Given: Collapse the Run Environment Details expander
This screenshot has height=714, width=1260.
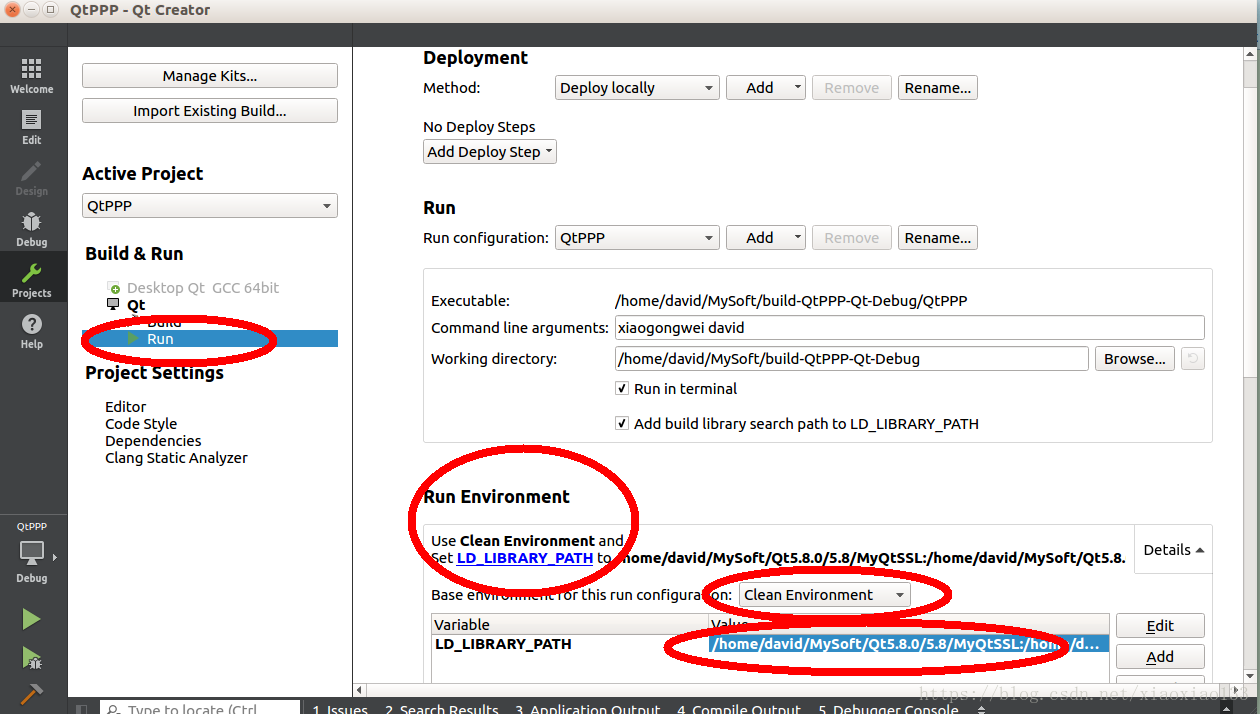Looking at the screenshot, I should [x=1173, y=550].
